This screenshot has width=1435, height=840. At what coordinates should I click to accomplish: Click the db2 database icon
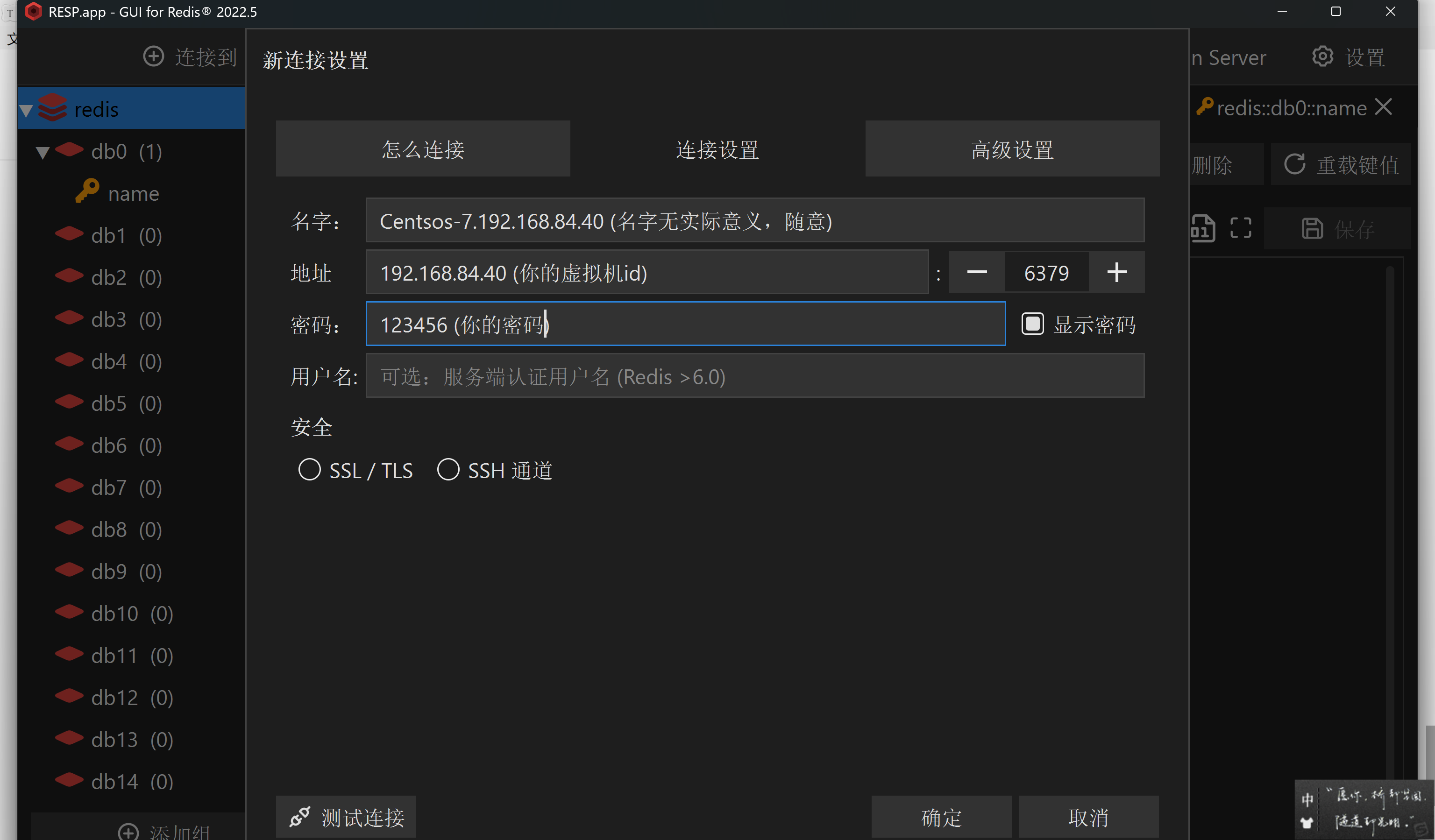pos(70,276)
